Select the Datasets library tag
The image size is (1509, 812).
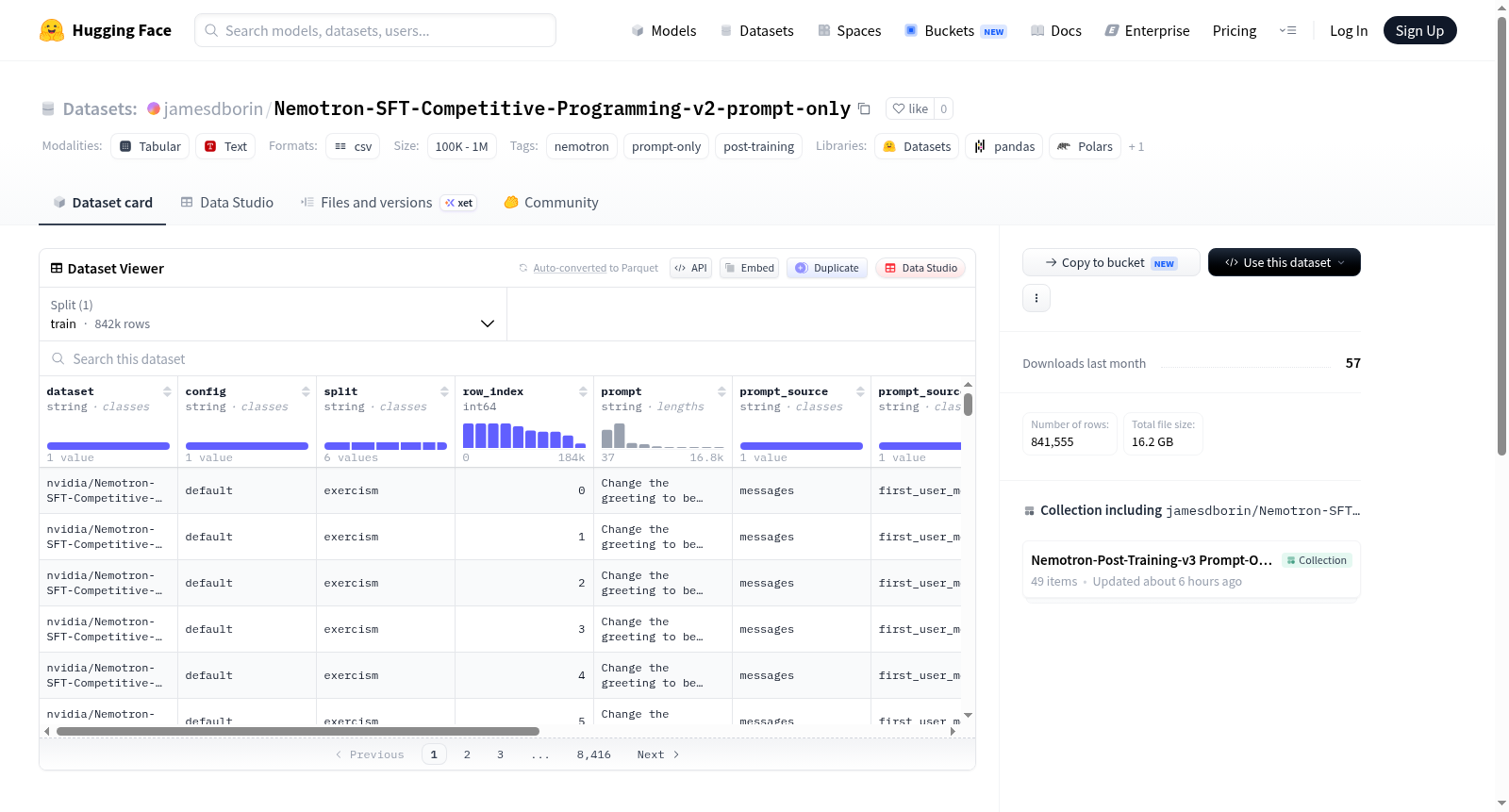pyautogui.click(x=917, y=146)
